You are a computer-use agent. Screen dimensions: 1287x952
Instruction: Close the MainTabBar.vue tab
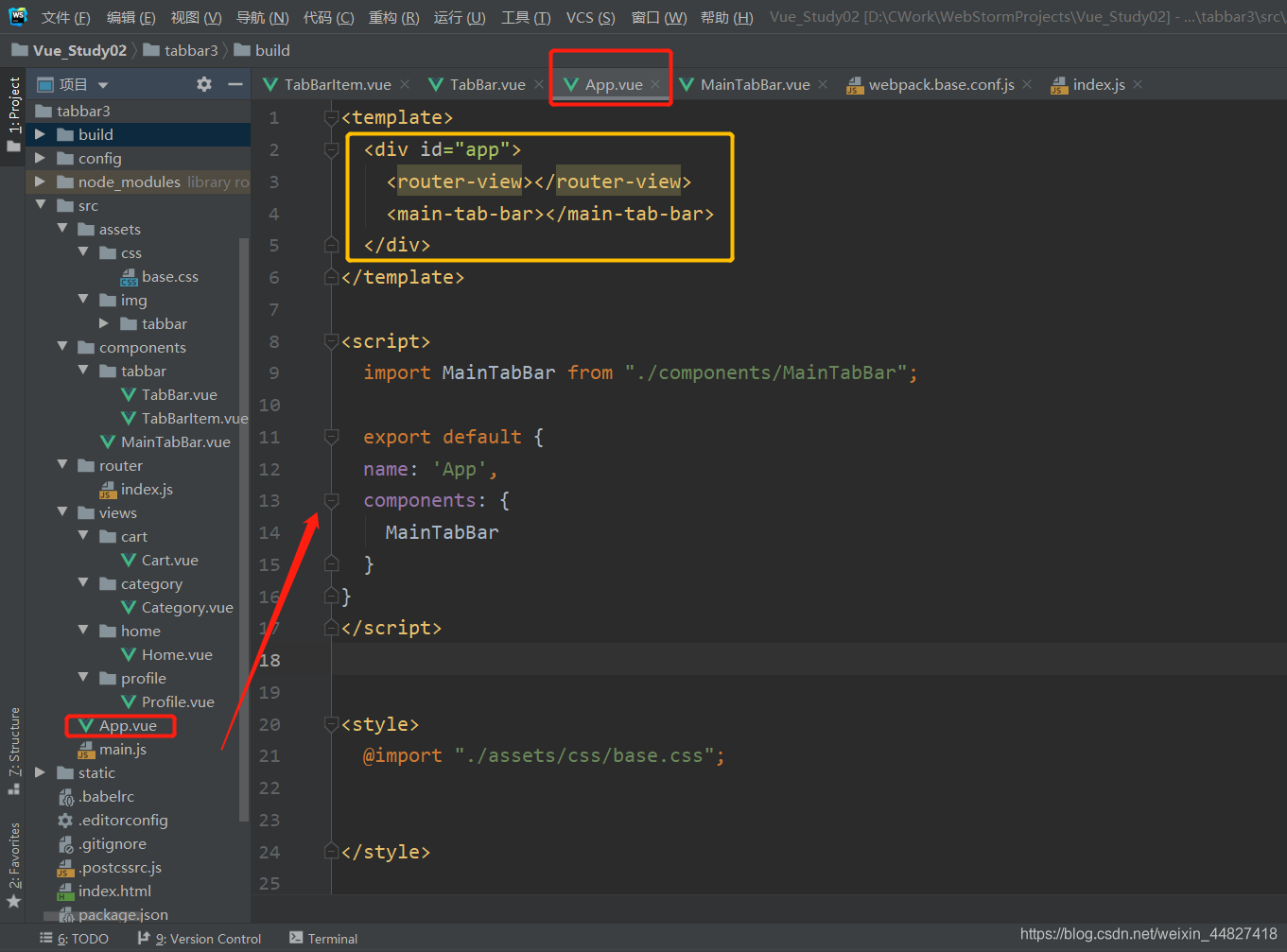823,84
